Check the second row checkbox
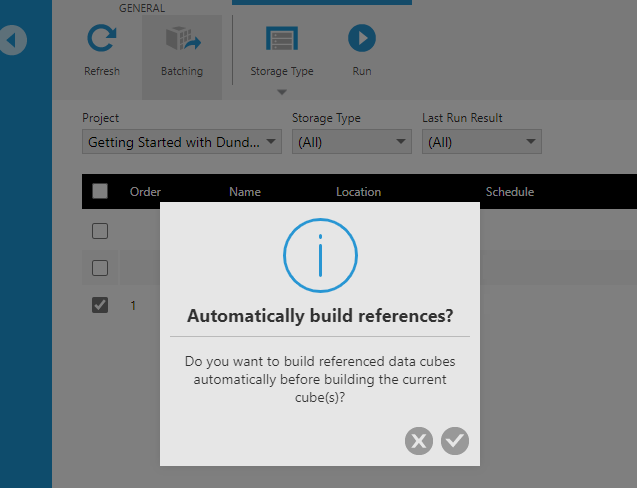637x488 pixels. [x=100, y=268]
